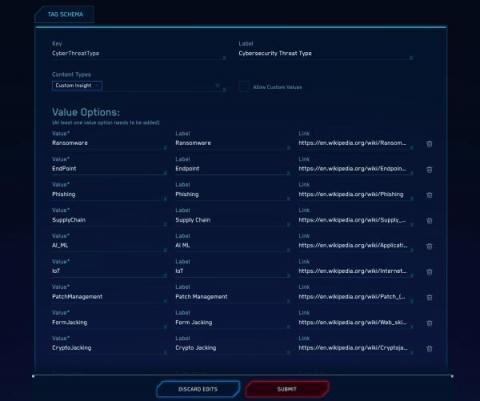Edit the Ransomware Wikipedia link field
The image size is (480, 401).
[x=356, y=143]
